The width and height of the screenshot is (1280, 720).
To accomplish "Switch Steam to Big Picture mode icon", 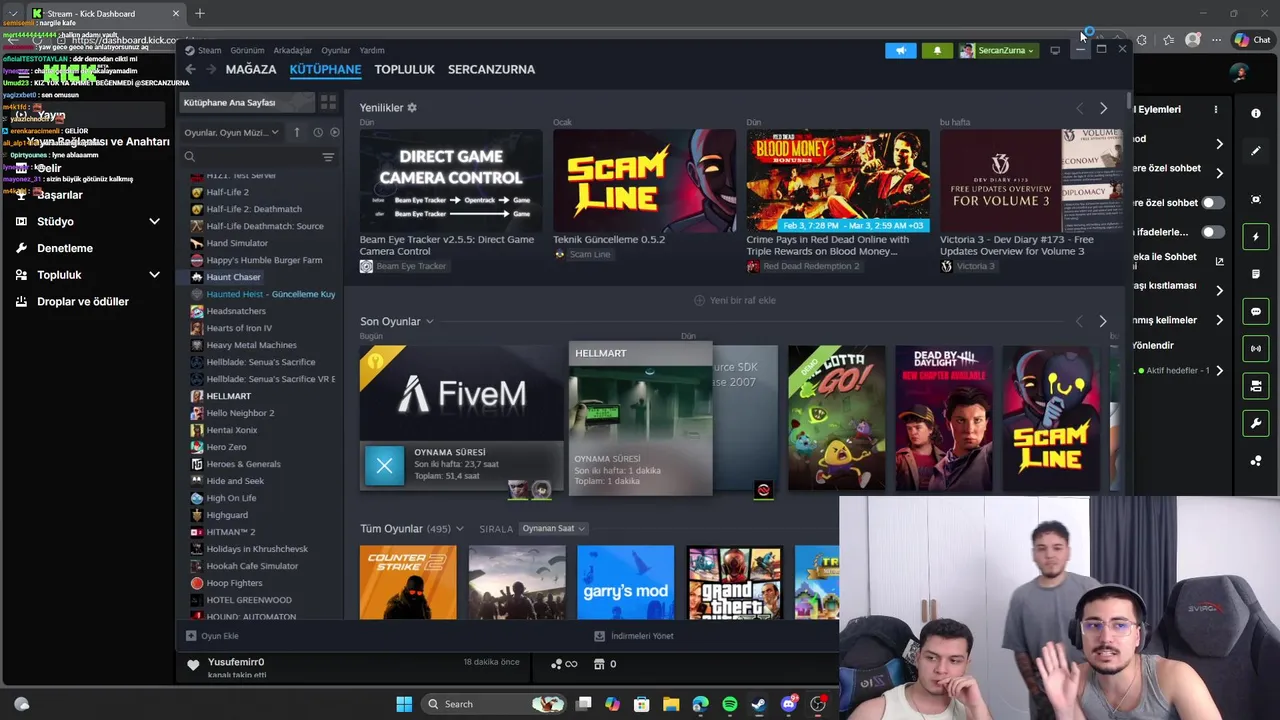I will tap(1055, 50).
